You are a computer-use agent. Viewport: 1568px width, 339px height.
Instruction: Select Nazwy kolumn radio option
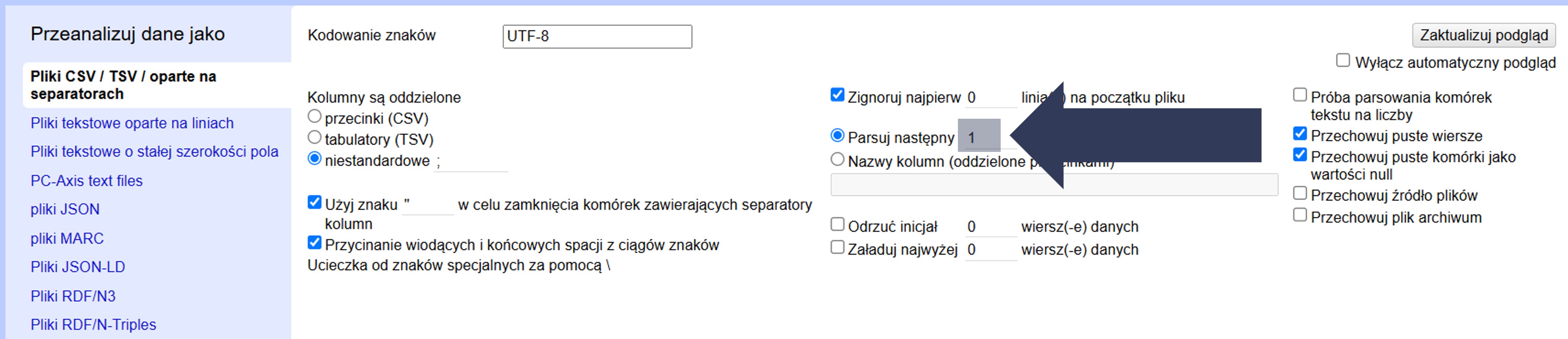(x=837, y=159)
